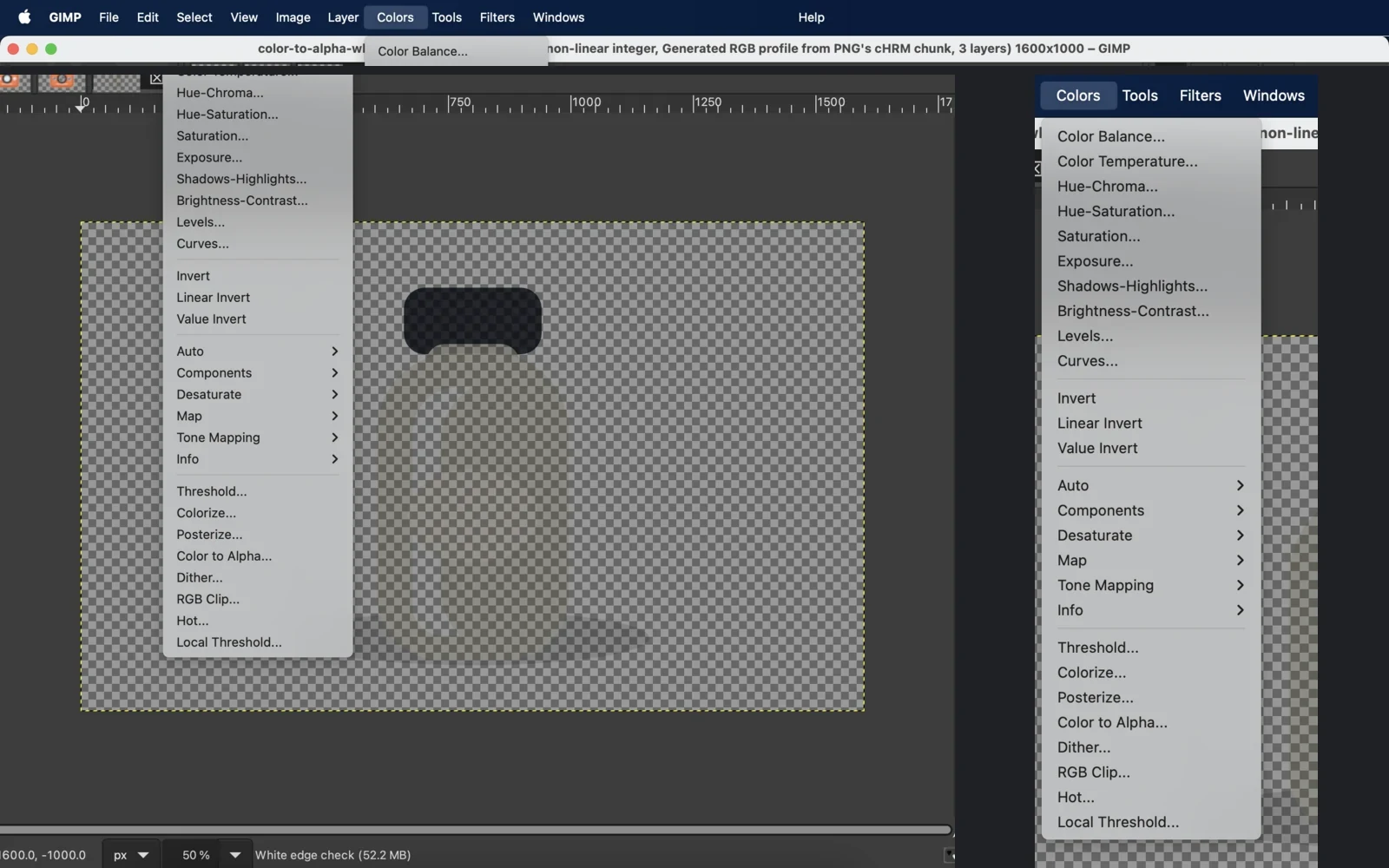
Task: Open Windows in the main window's top menu bar
Action: (558, 17)
